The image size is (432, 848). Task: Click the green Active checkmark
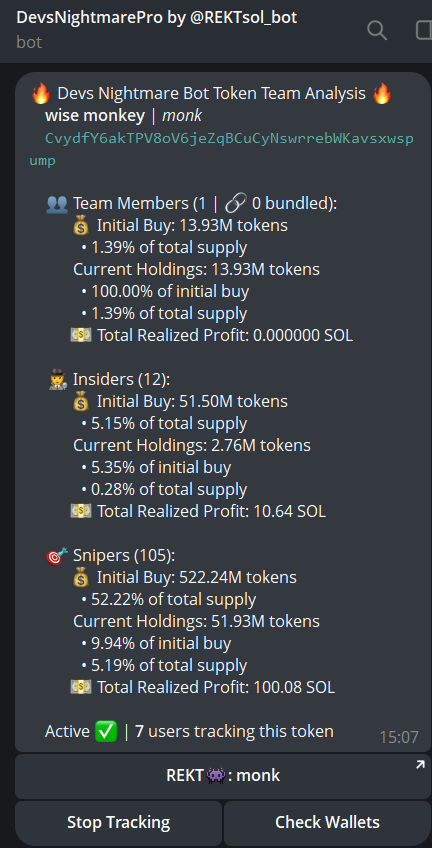click(106, 732)
